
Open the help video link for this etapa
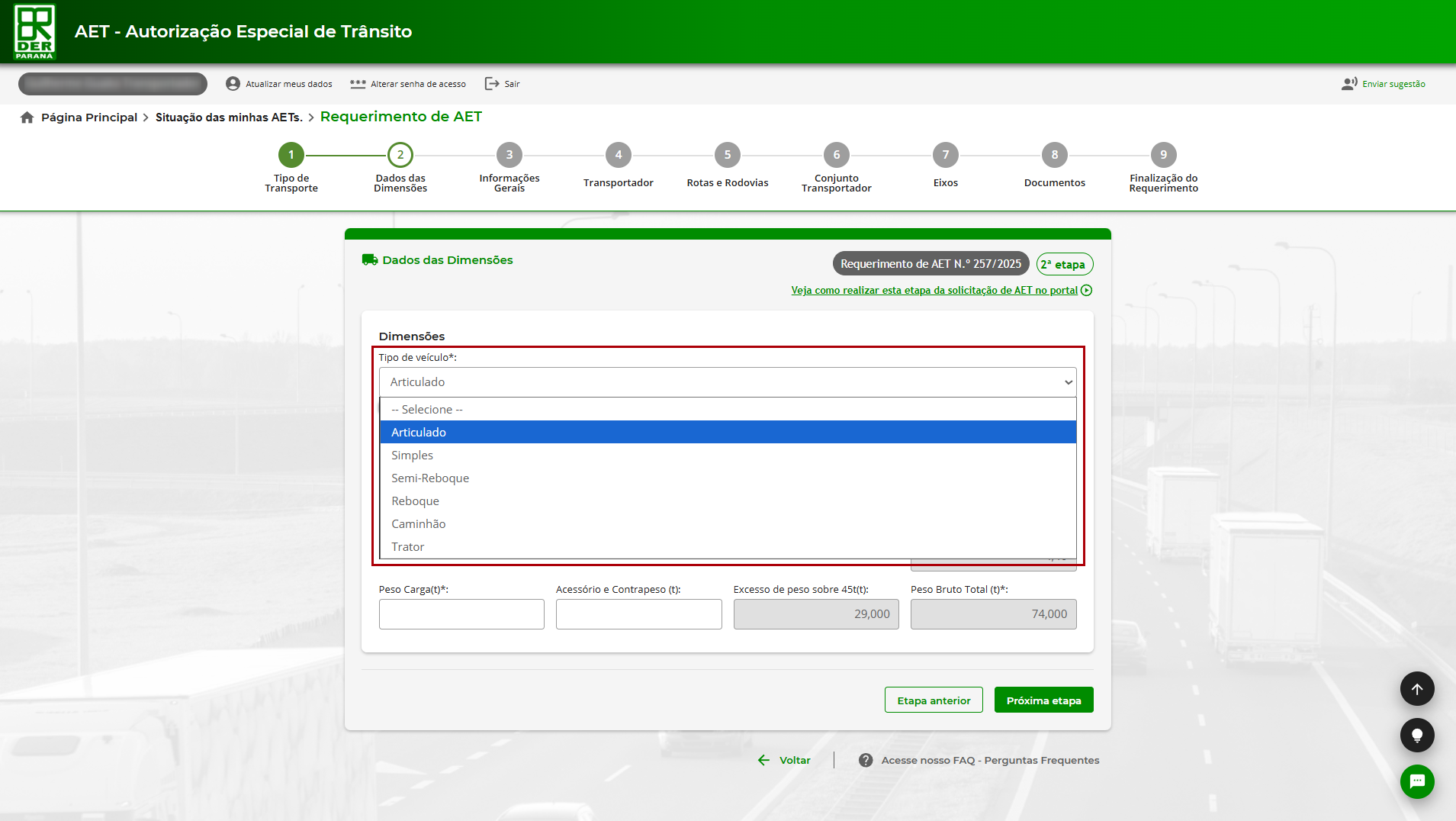pos(934,291)
